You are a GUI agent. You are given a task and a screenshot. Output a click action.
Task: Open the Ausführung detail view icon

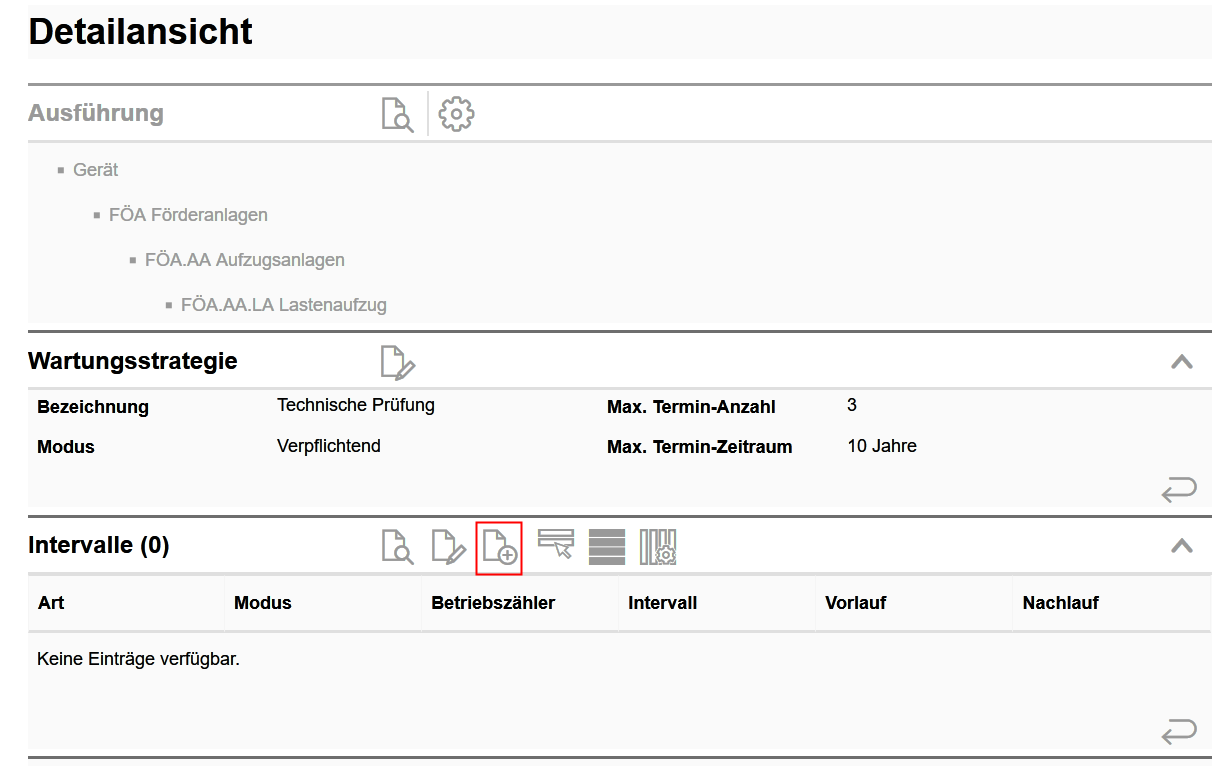click(x=397, y=114)
